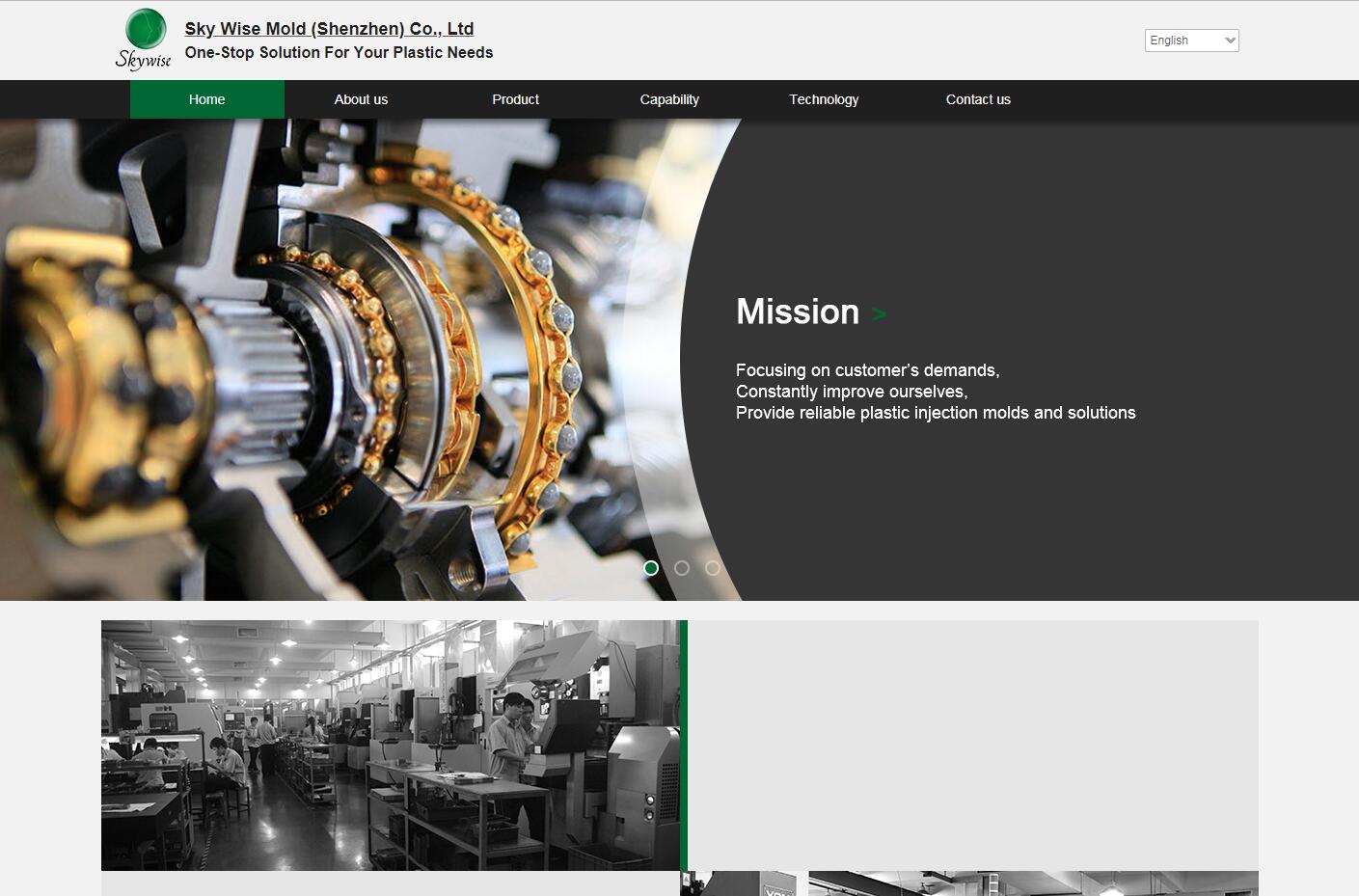Open the Contact us page
This screenshot has width=1359, height=896.
pyautogui.click(x=978, y=99)
